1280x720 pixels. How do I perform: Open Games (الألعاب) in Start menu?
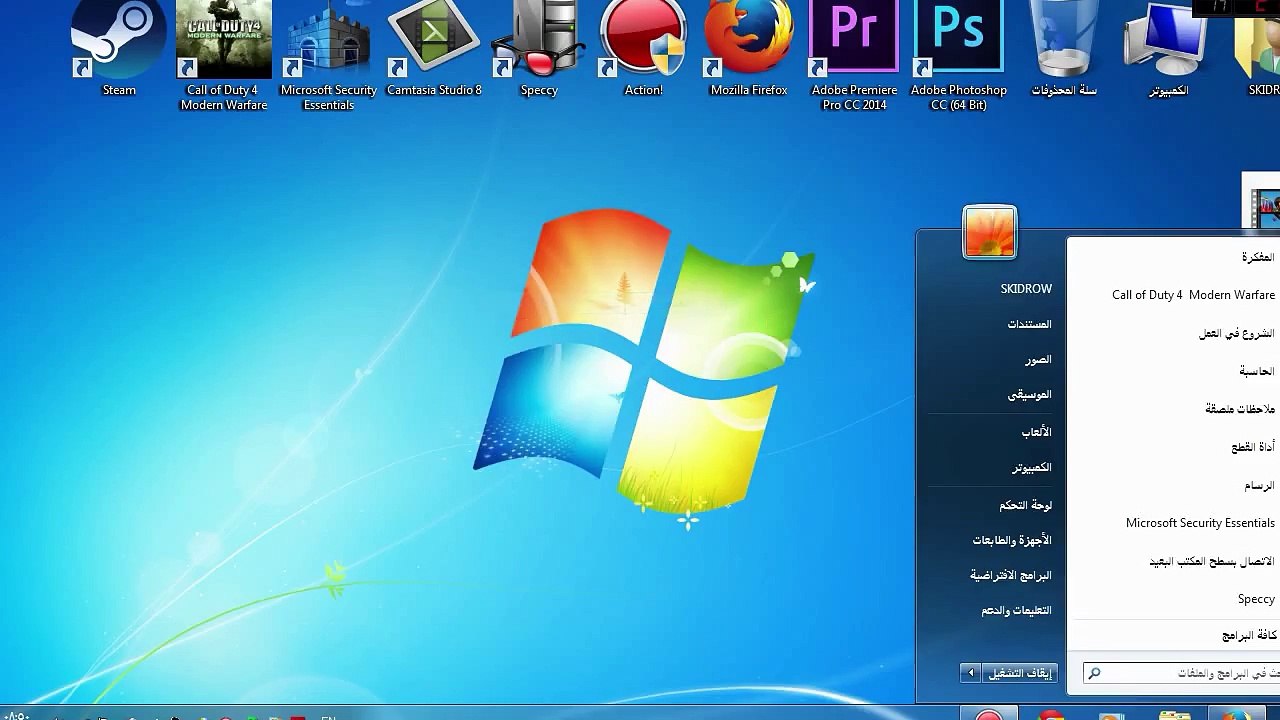(1037, 432)
